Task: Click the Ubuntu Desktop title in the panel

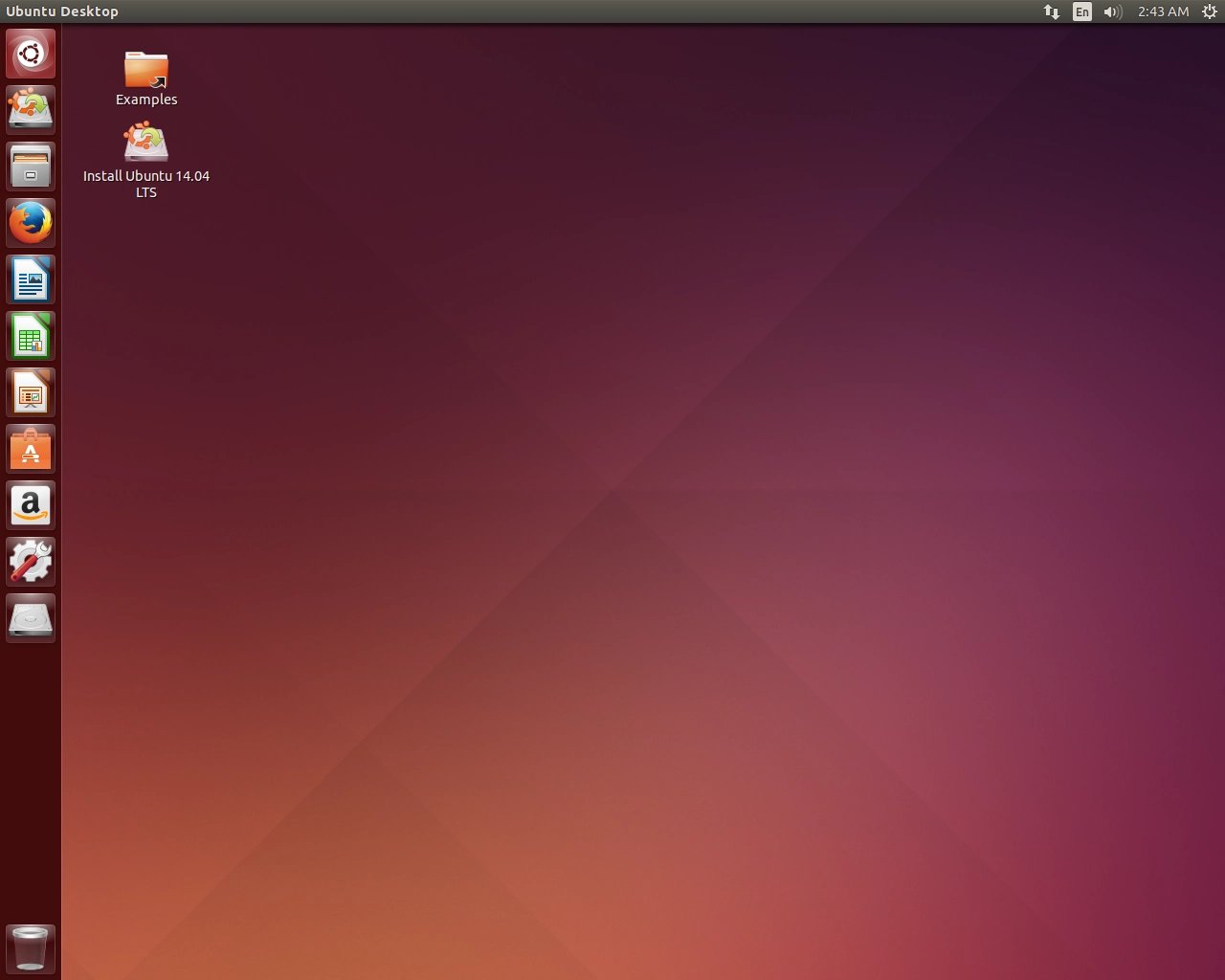Action: click(63, 11)
